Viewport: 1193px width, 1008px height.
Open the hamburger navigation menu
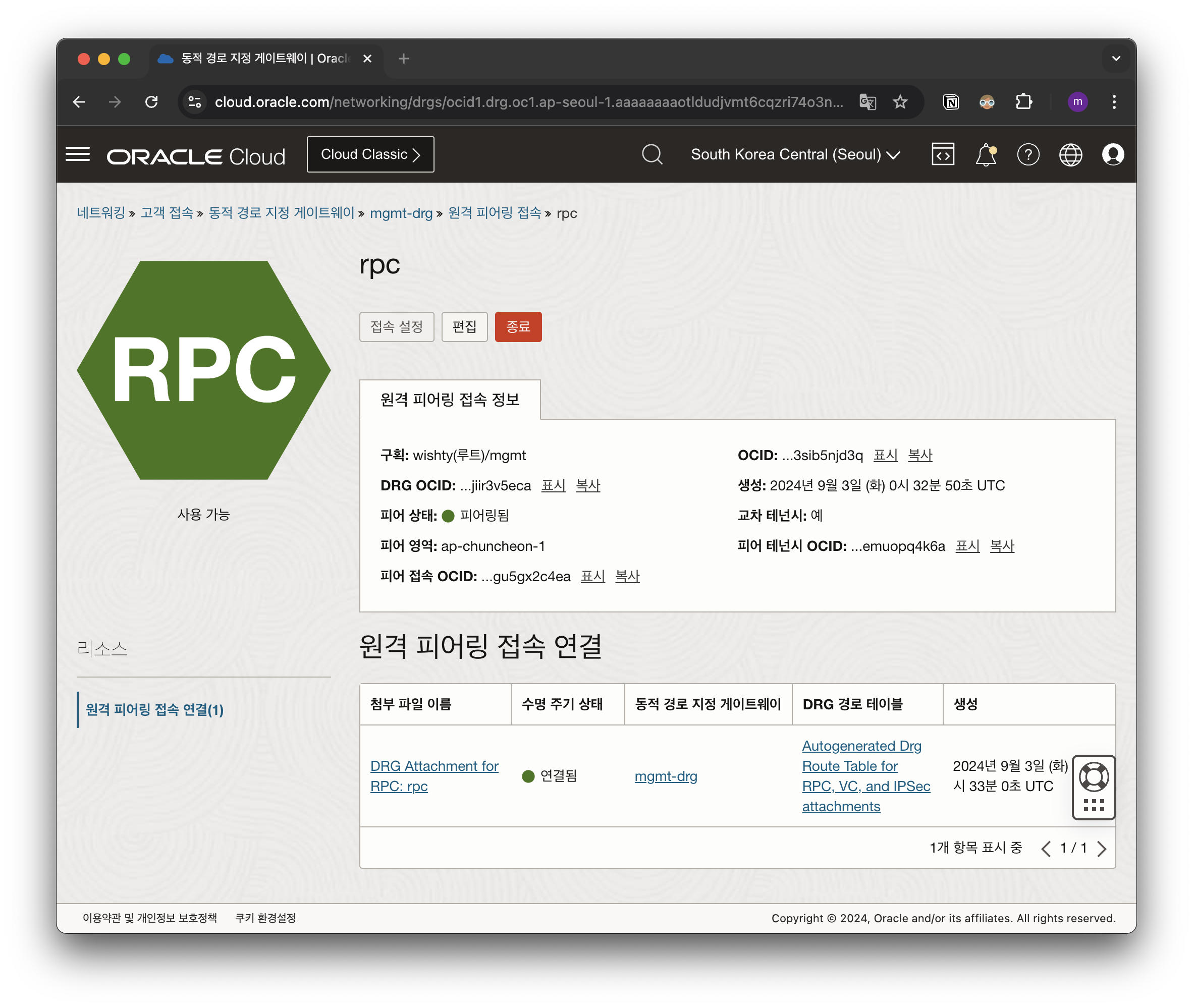point(78,154)
